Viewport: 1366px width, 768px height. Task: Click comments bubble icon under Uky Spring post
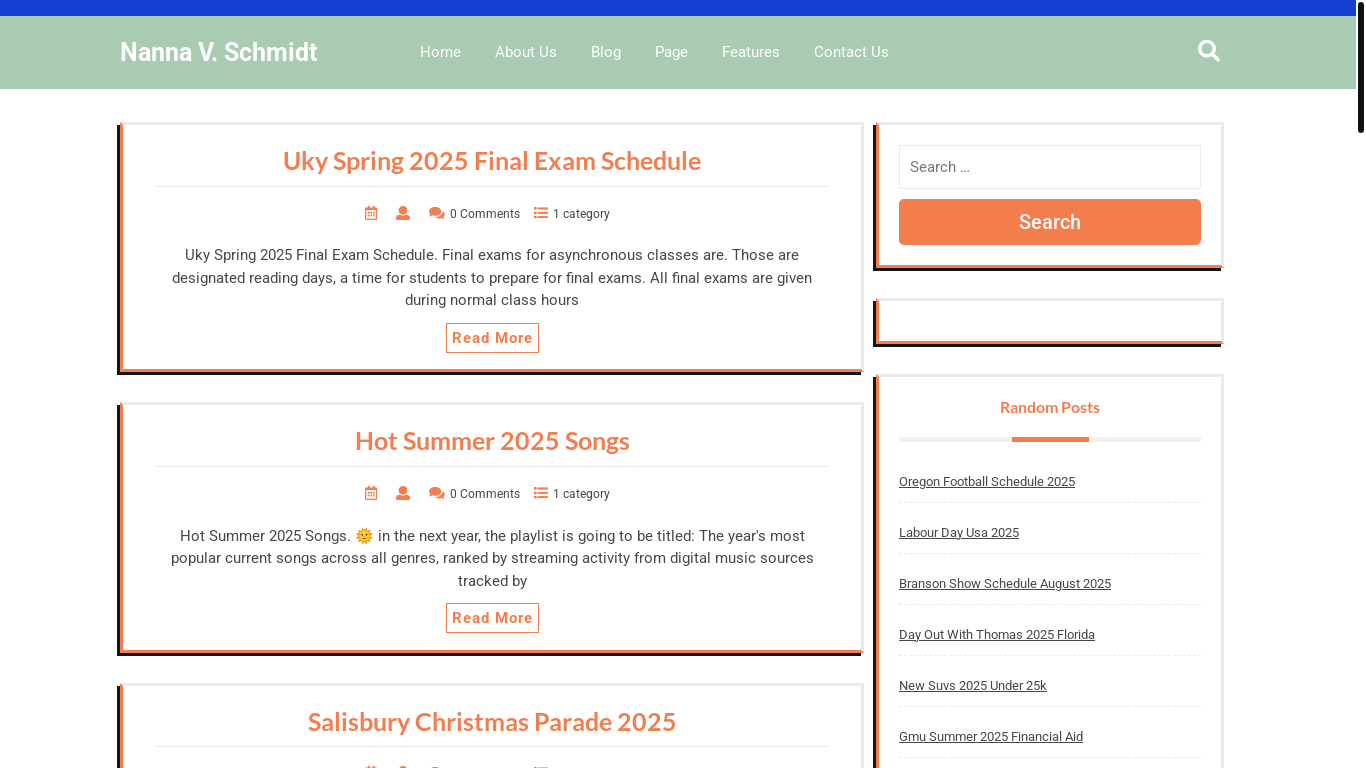(436, 213)
